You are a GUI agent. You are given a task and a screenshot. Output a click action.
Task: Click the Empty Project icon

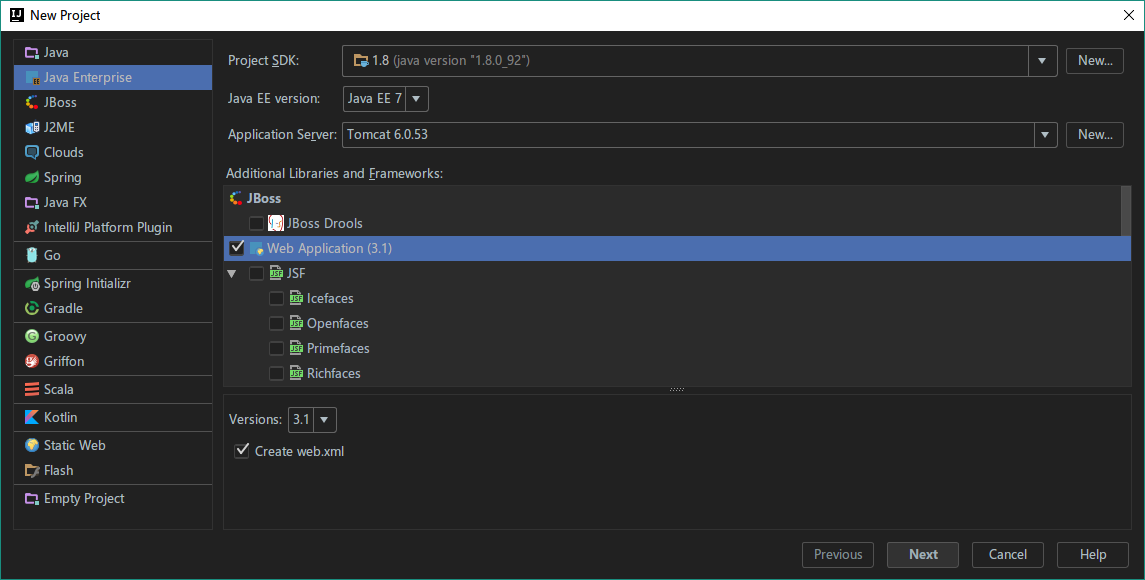point(31,498)
